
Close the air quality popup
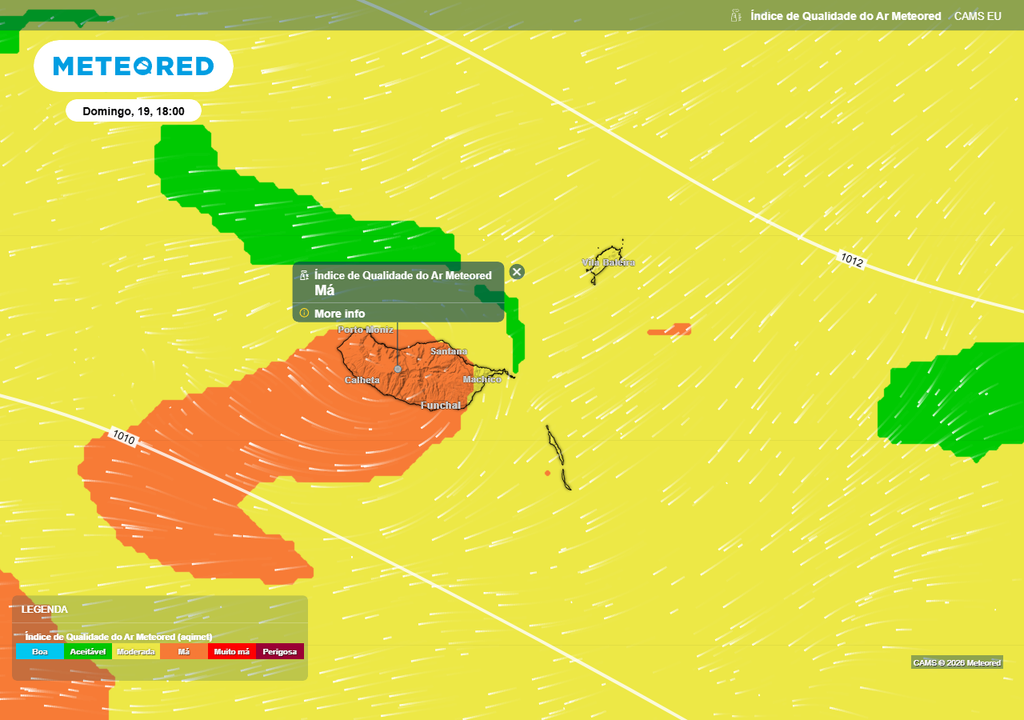tap(517, 272)
